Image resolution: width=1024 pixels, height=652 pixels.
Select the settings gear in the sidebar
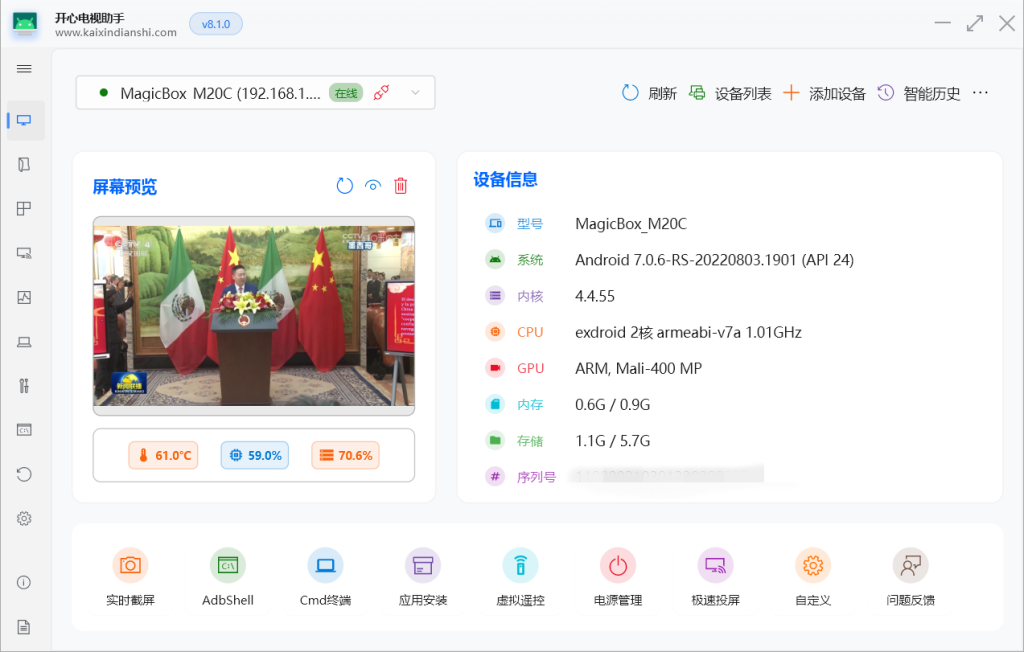tap(24, 519)
